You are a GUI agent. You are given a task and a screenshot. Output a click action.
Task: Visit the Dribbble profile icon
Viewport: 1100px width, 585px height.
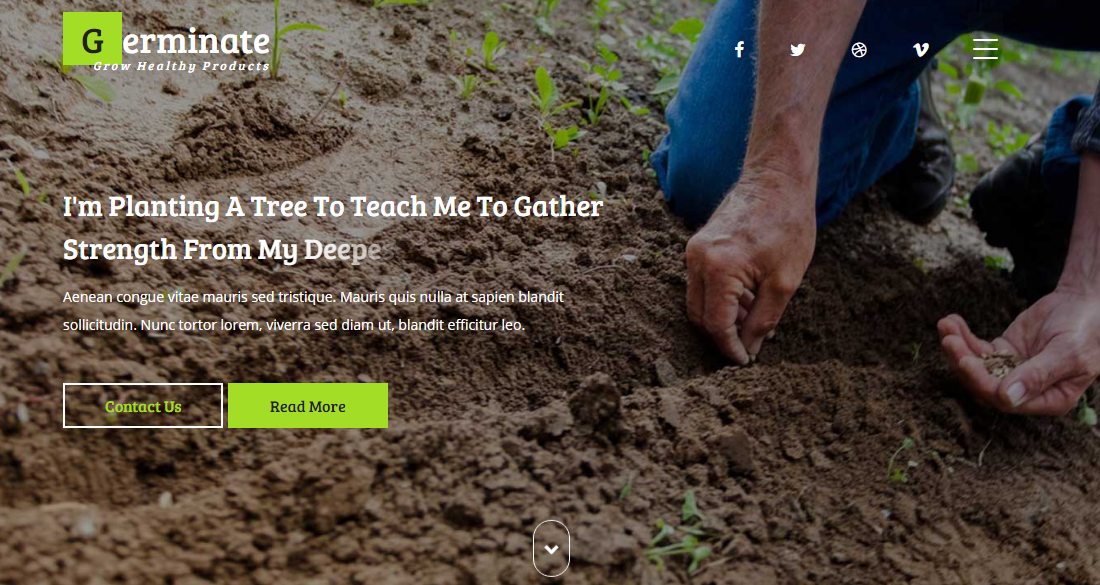(x=859, y=50)
